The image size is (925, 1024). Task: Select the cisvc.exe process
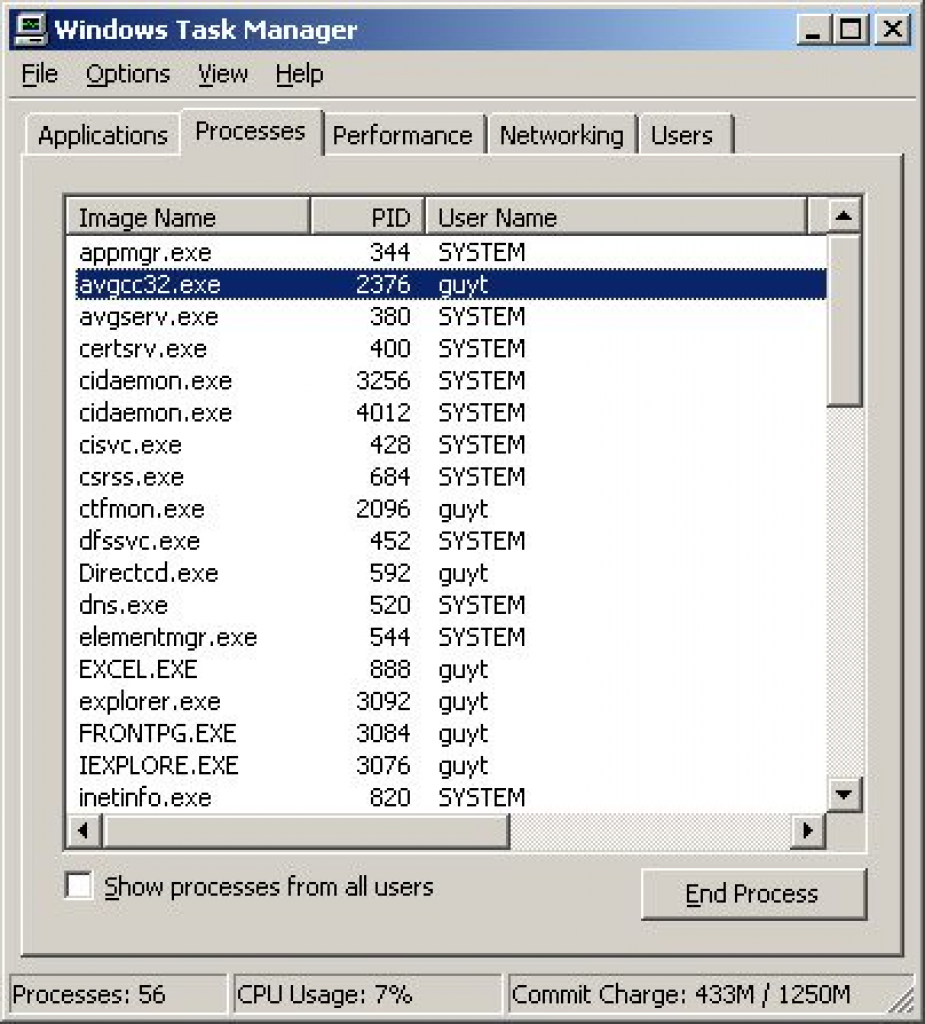pos(447,445)
